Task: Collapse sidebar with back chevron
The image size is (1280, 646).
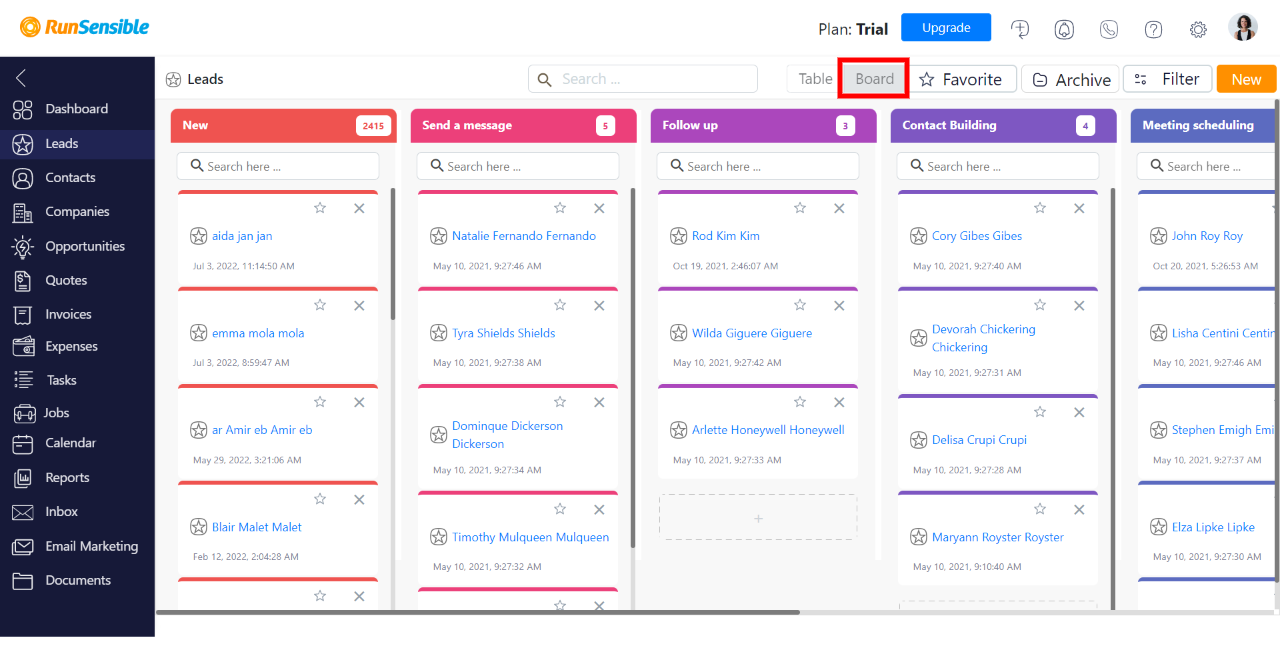Action: coord(21,78)
